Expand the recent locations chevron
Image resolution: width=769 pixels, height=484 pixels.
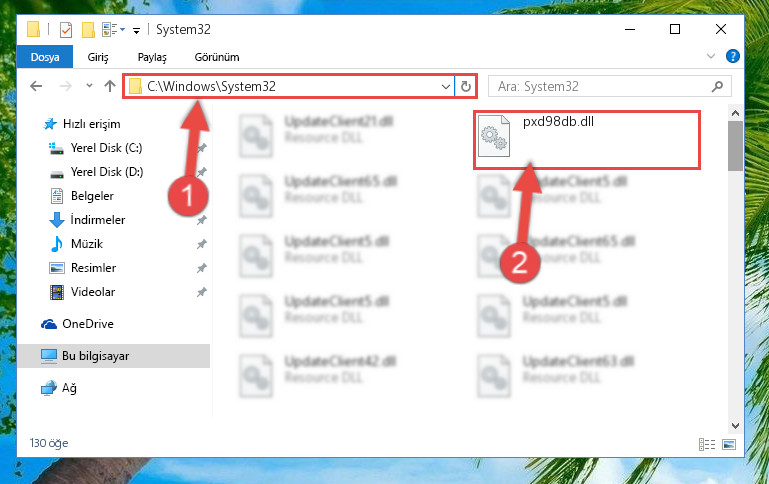(89, 86)
